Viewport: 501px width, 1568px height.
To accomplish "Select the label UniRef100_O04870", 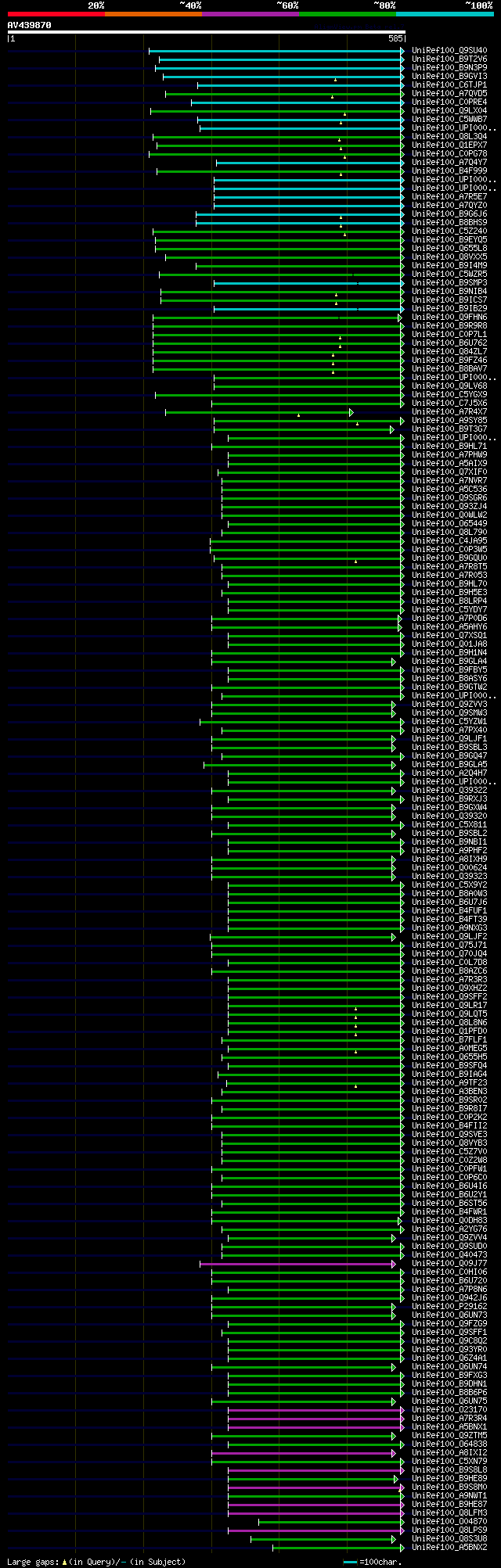I will 449,1521.
